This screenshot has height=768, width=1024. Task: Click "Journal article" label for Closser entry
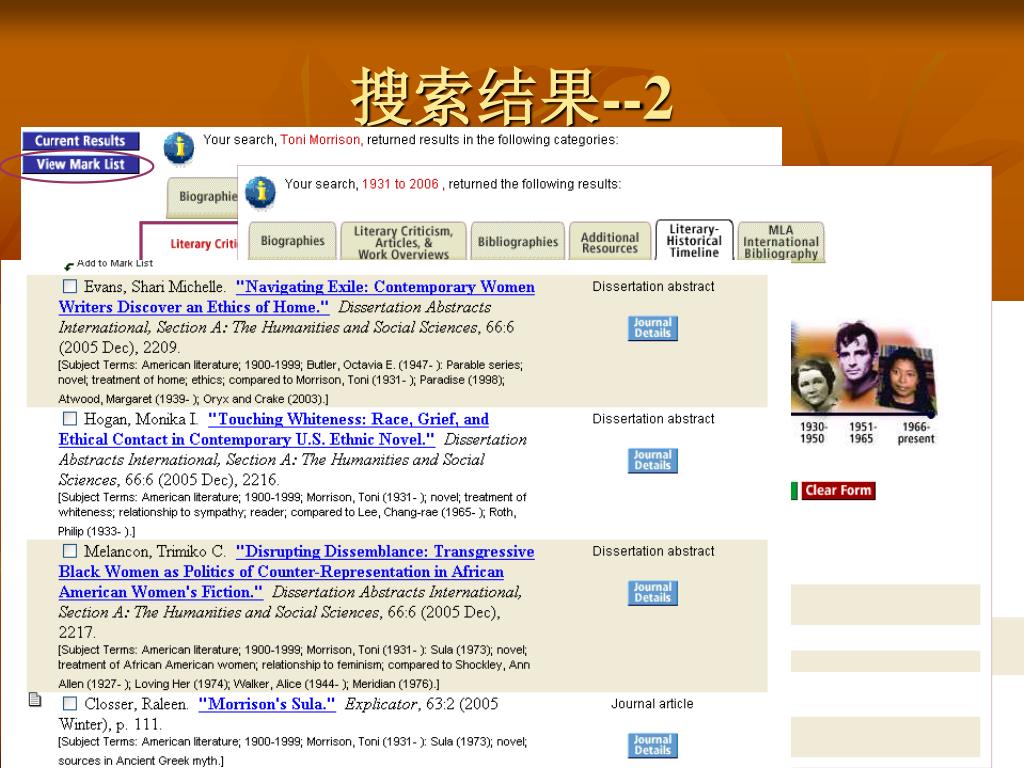pyautogui.click(x=652, y=704)
